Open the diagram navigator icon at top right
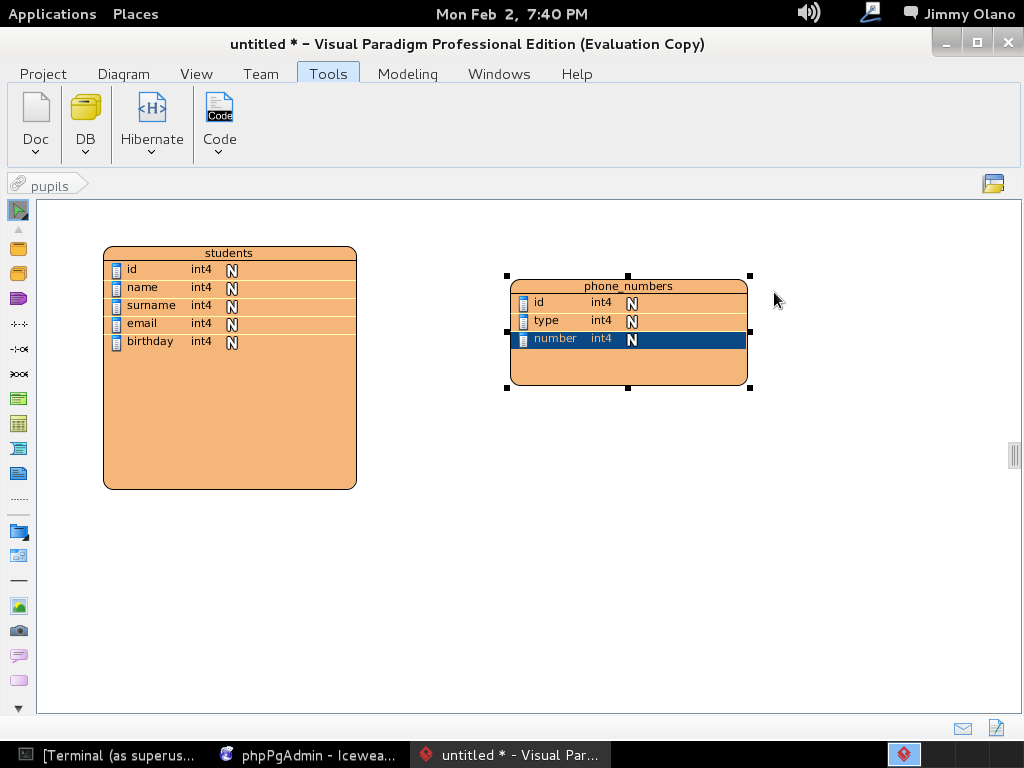 coord(992,184)
